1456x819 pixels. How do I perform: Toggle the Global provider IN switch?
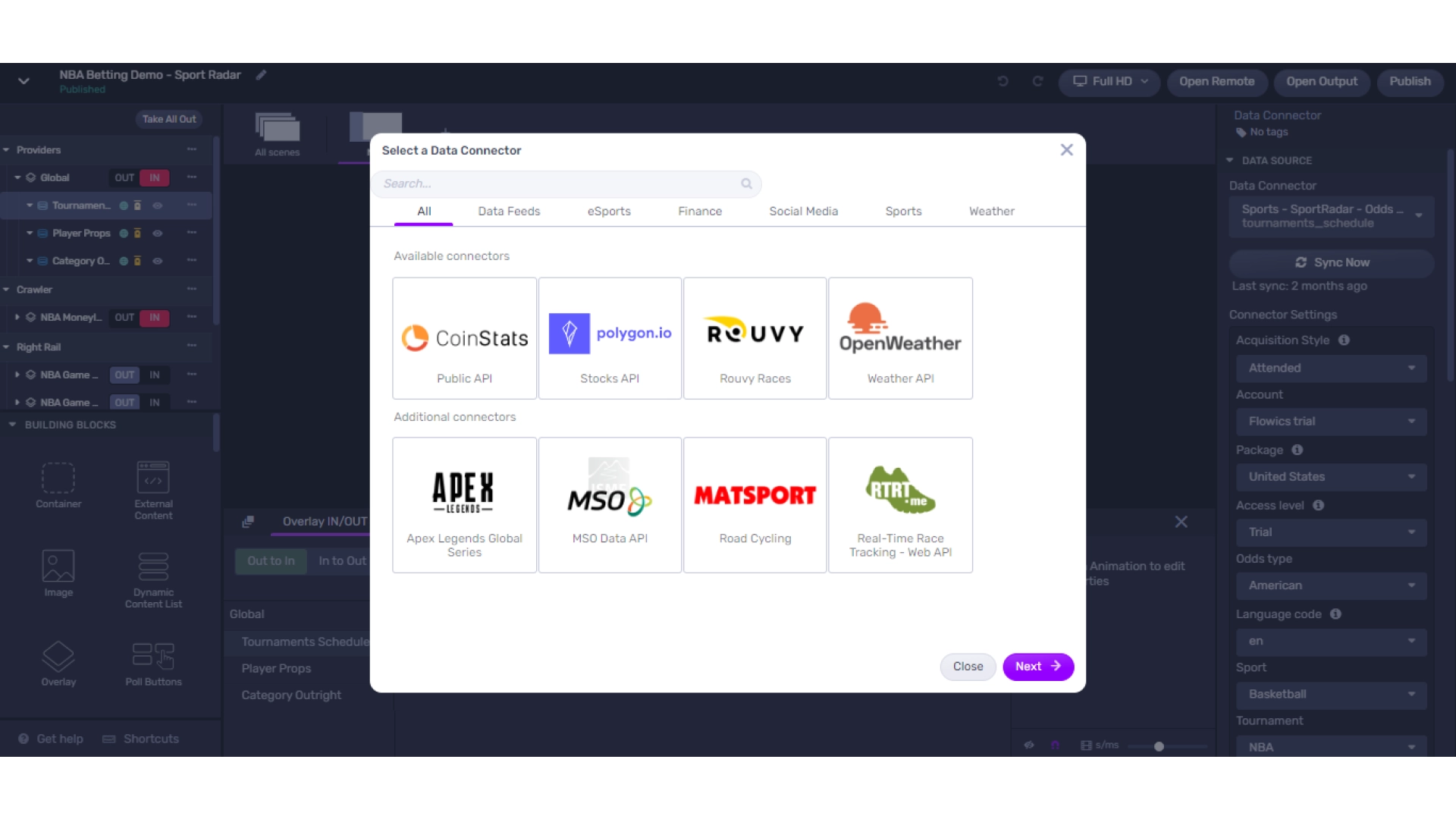coord(155,178)
